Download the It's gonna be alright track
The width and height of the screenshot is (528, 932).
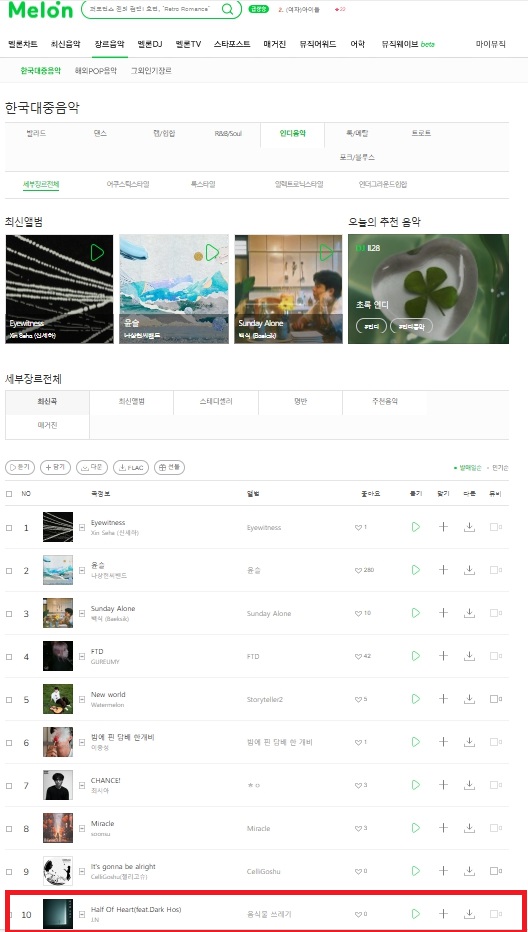point(469,871)
